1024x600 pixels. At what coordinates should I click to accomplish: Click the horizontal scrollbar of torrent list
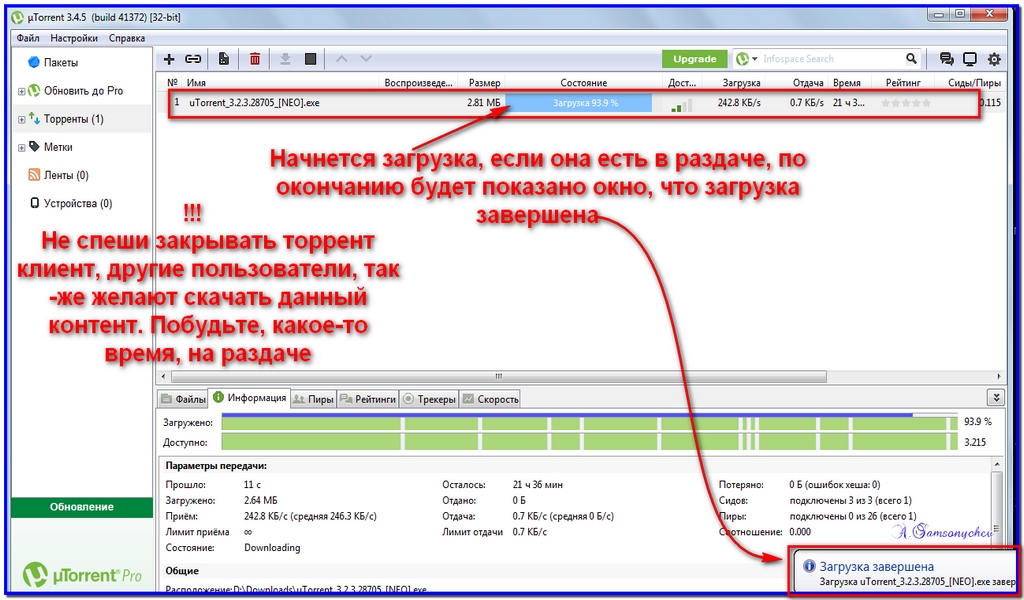499,377
